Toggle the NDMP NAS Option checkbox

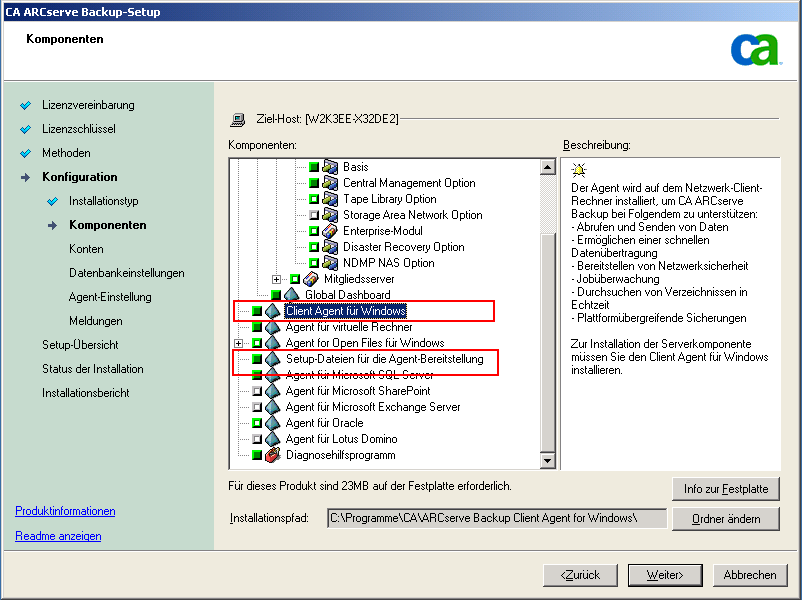tap(314, 263)
